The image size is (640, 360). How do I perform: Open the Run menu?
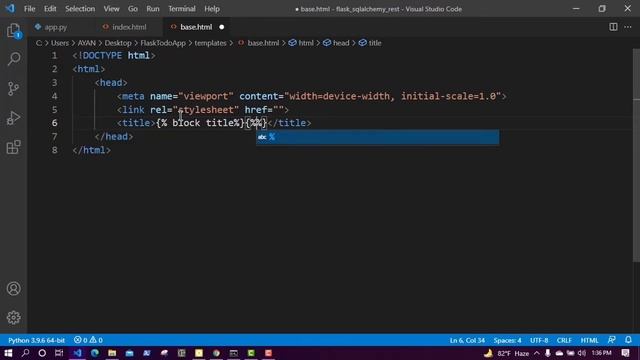tap(153, 9)
